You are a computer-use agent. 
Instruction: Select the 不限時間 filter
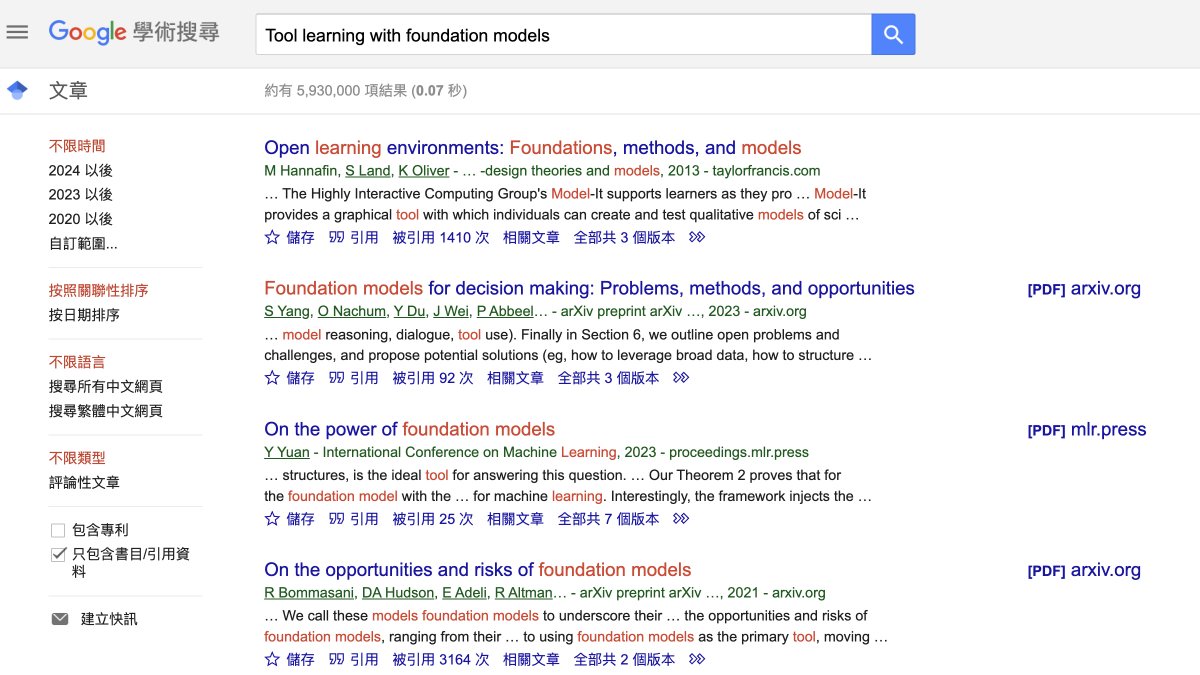click(77, 146)
